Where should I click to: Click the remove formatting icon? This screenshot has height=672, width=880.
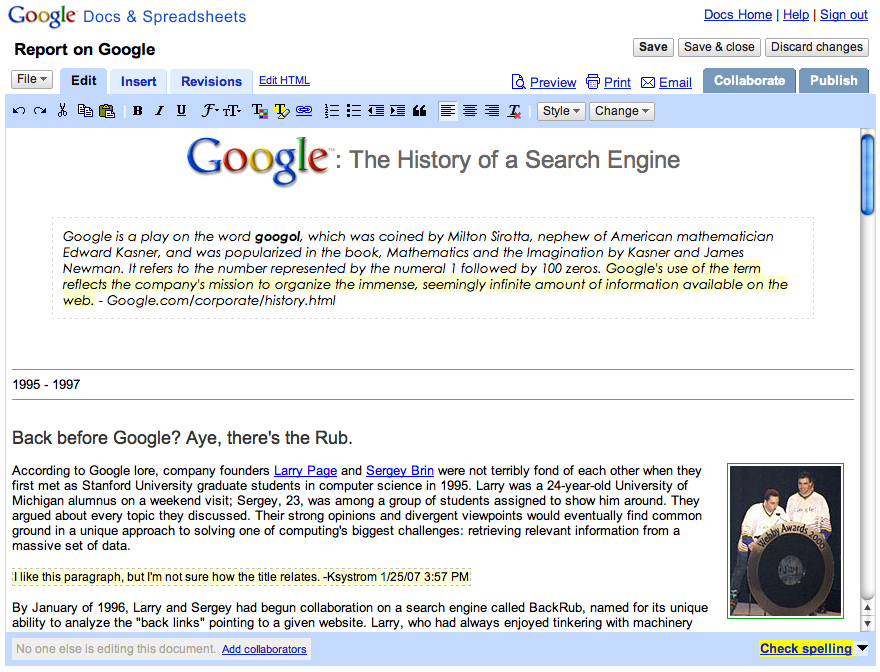[x=515, y=111]
